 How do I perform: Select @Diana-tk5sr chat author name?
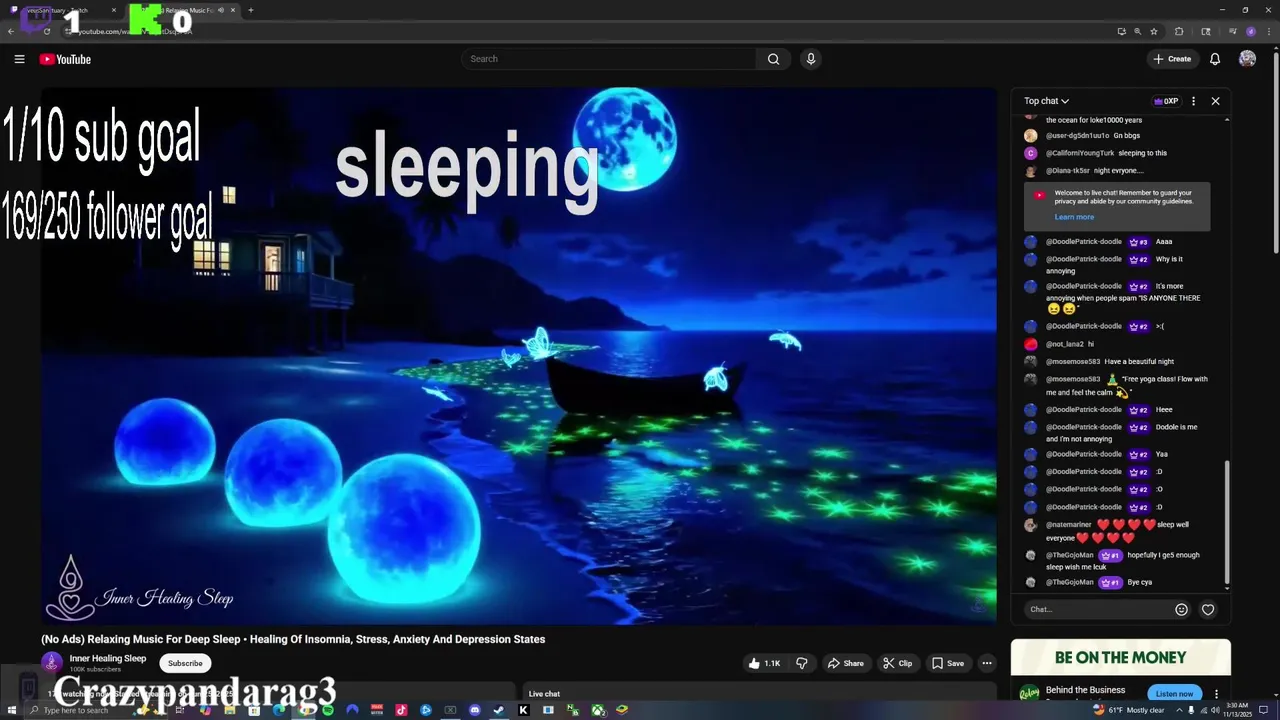point(1068,171)
